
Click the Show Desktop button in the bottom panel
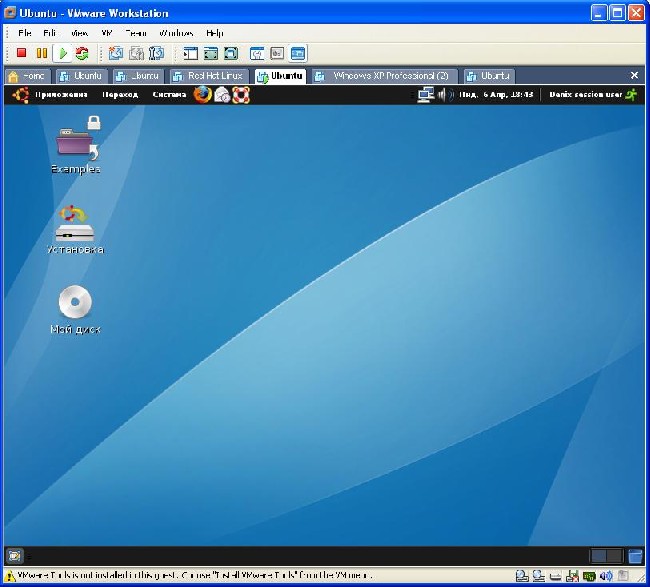[15, 555]
